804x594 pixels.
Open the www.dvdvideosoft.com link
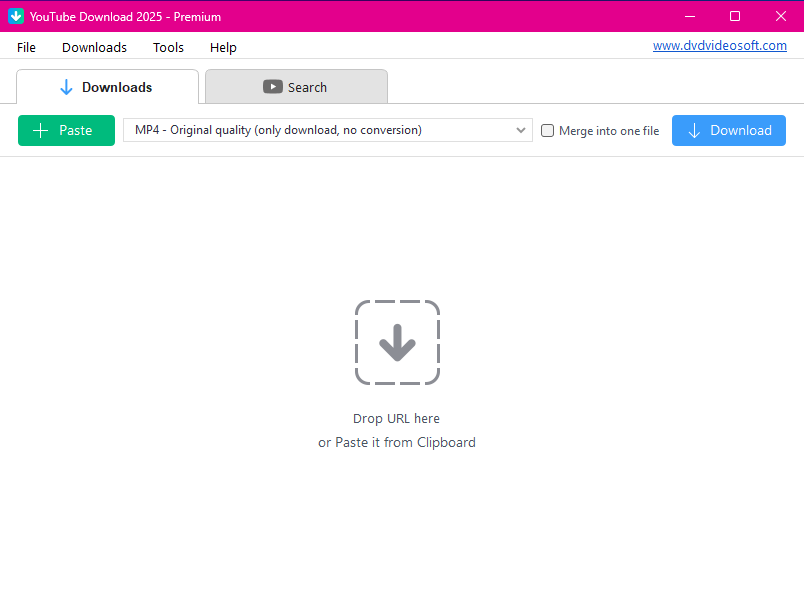719,46
